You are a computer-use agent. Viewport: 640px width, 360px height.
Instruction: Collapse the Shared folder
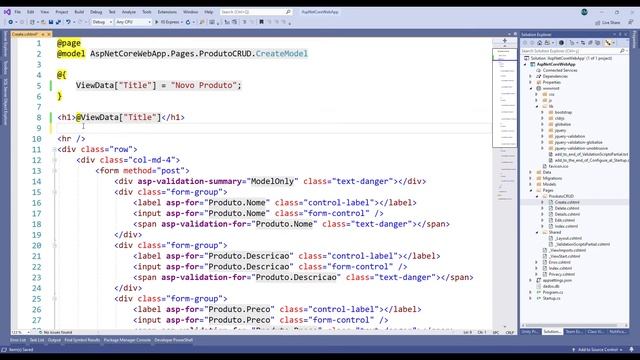point(537,232)
